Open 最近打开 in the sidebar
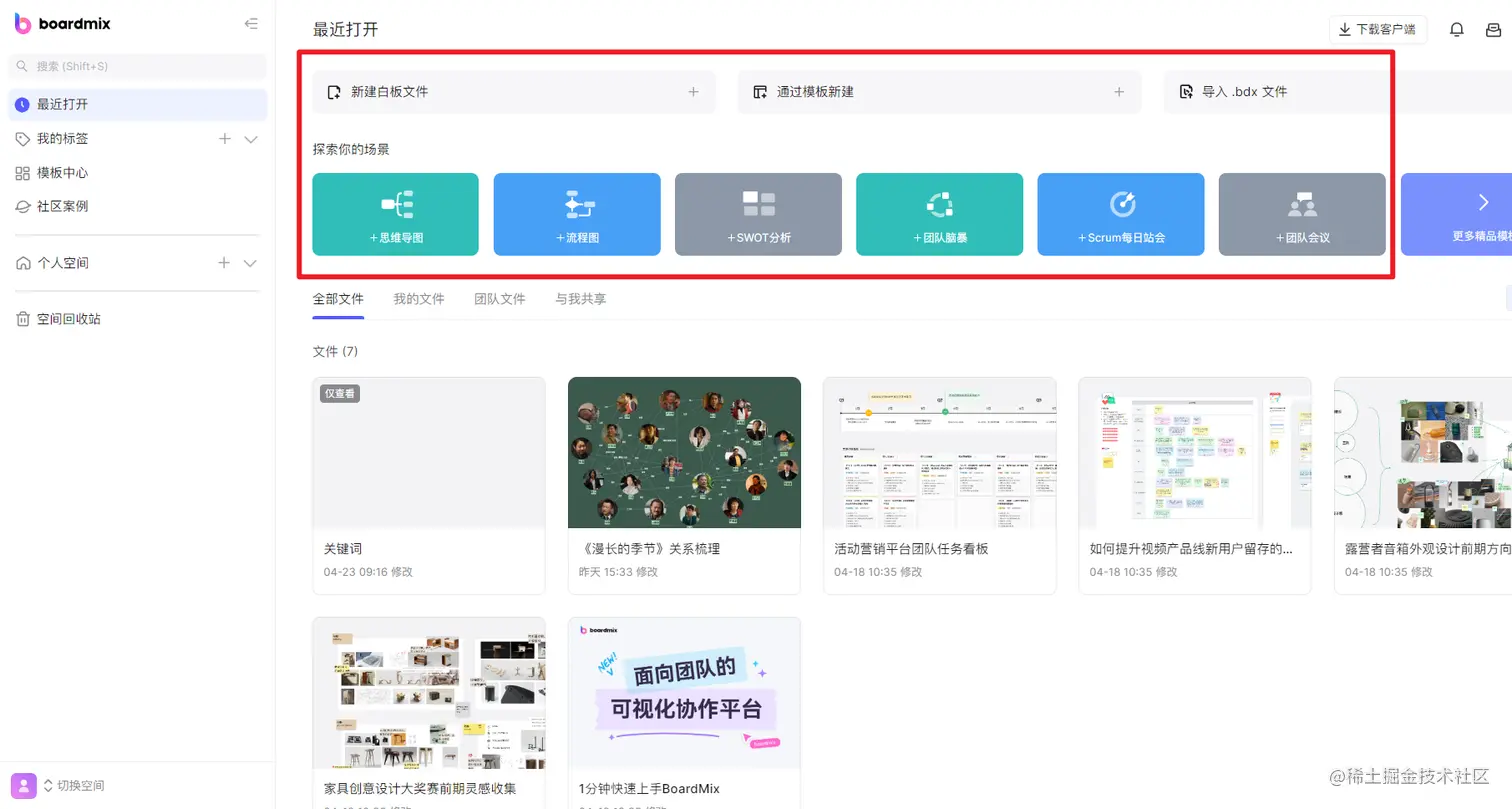Screen dimensions: 1512x809 click(x=138, y=104)
